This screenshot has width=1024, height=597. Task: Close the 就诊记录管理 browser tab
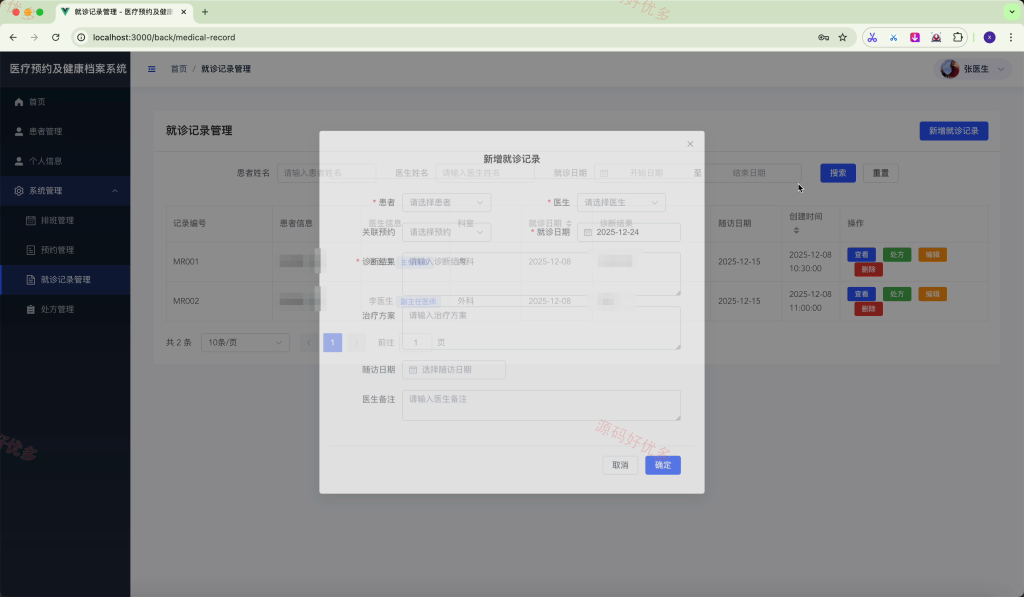tap(184, 12)
